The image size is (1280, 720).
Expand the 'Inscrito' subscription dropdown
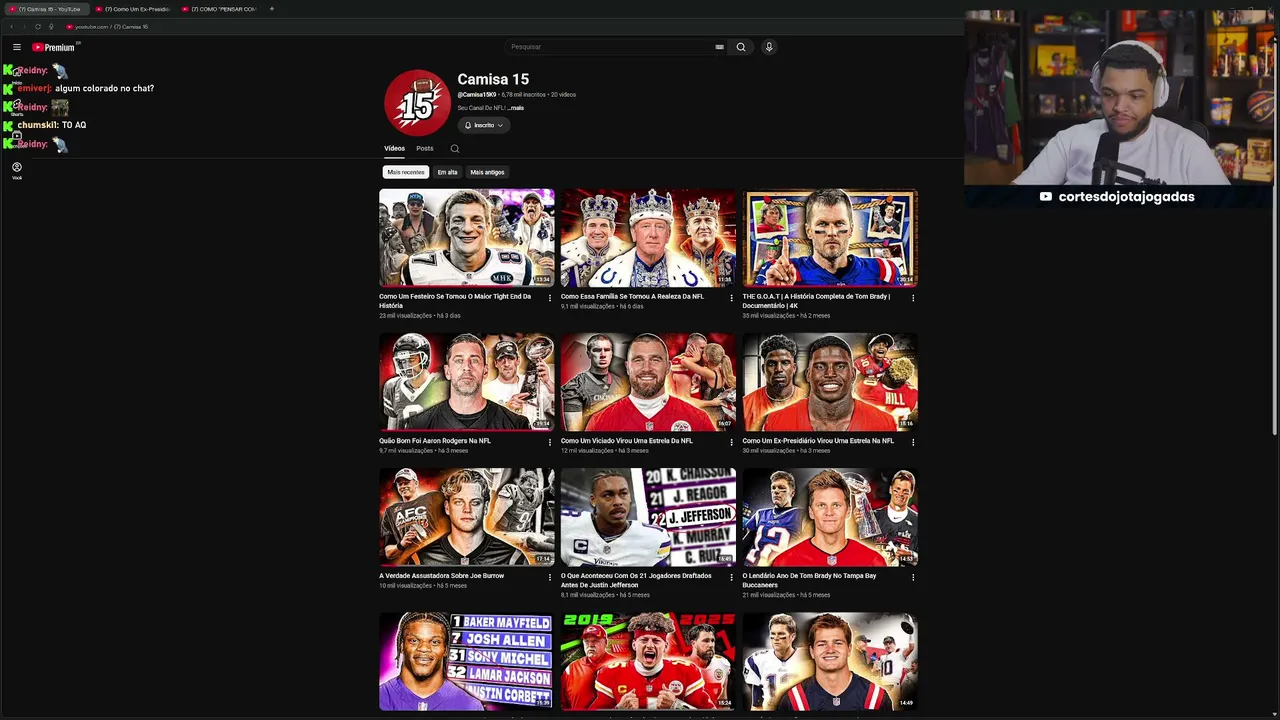[484, 125]
